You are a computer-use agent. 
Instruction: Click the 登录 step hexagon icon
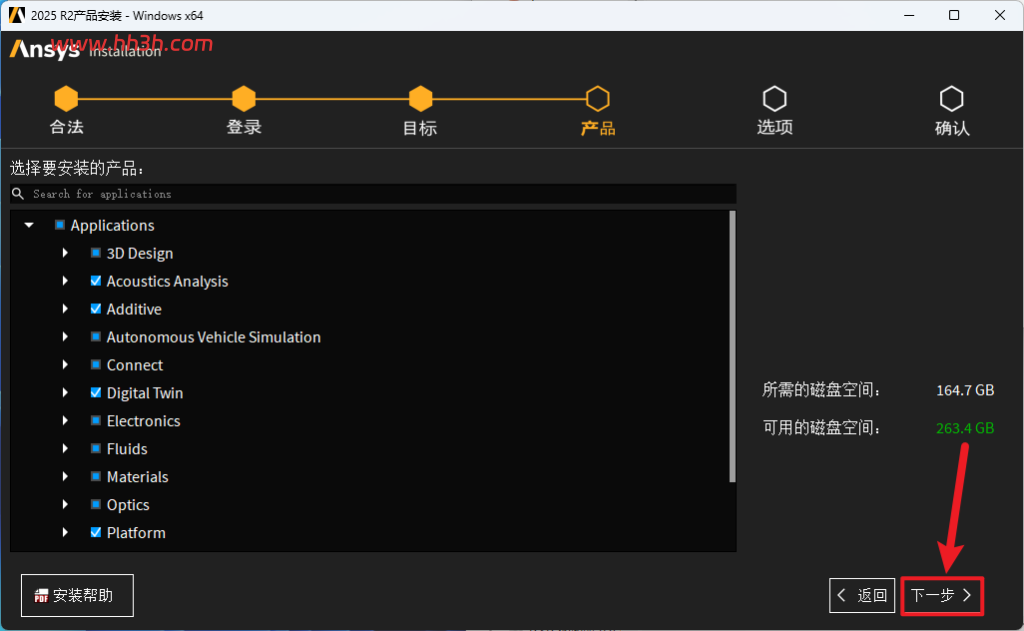[244, 99]
